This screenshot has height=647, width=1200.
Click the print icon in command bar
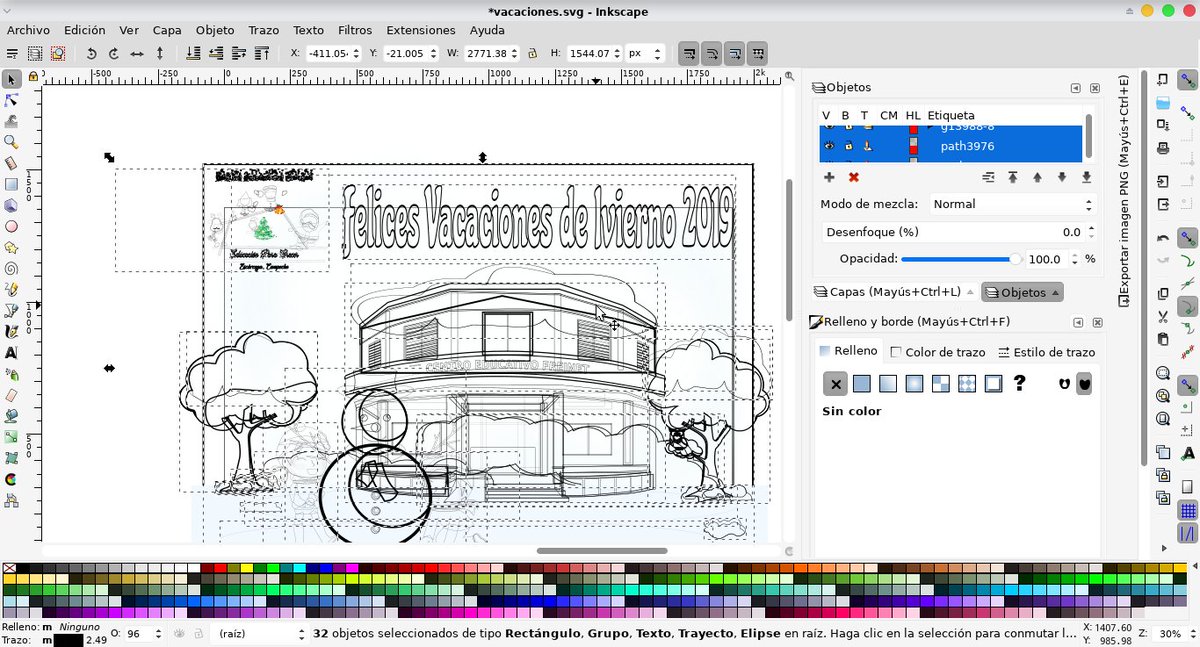pyautogui.click(x=1163, y=148)
